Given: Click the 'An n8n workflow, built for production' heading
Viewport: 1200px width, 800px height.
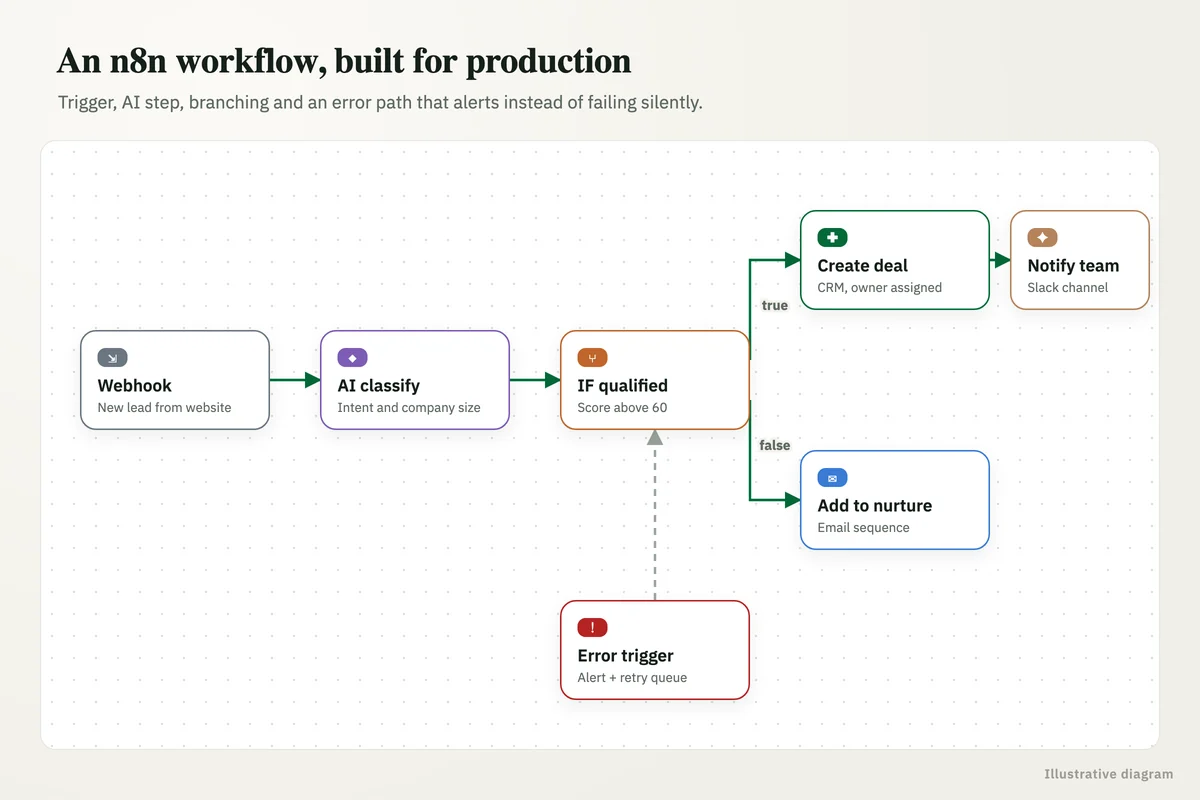Looking at the screenshot, I should pos(344,62).
